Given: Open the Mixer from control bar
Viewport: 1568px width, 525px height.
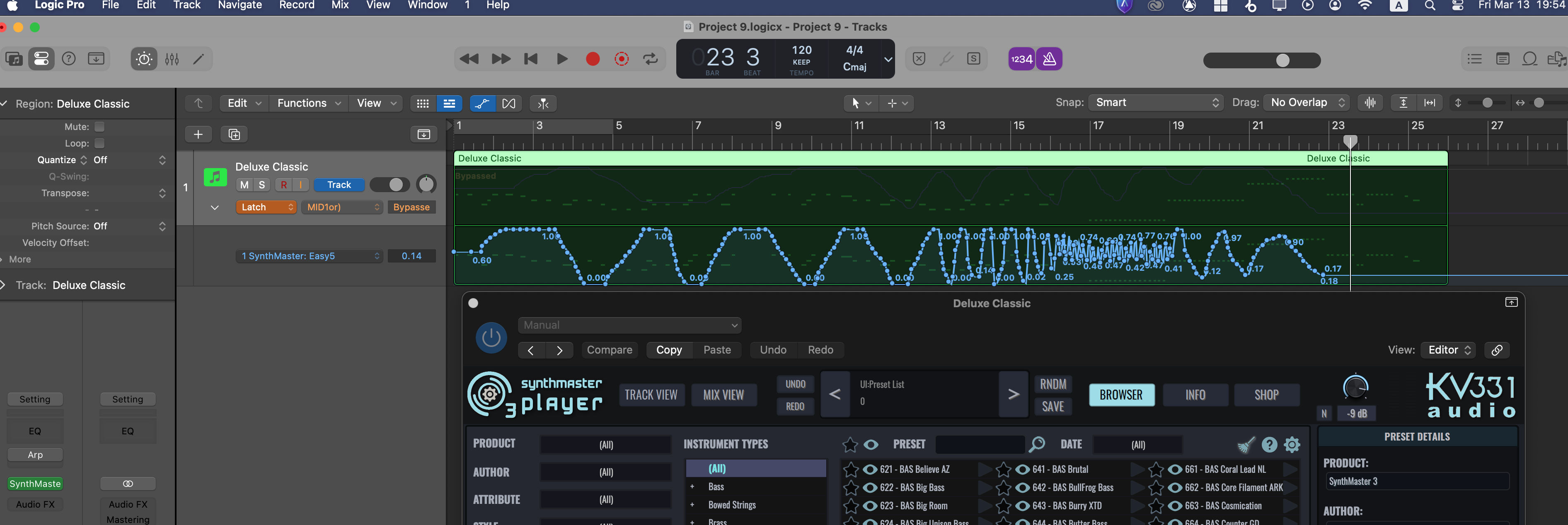Looking at the screenshot, I should (172, 59).
